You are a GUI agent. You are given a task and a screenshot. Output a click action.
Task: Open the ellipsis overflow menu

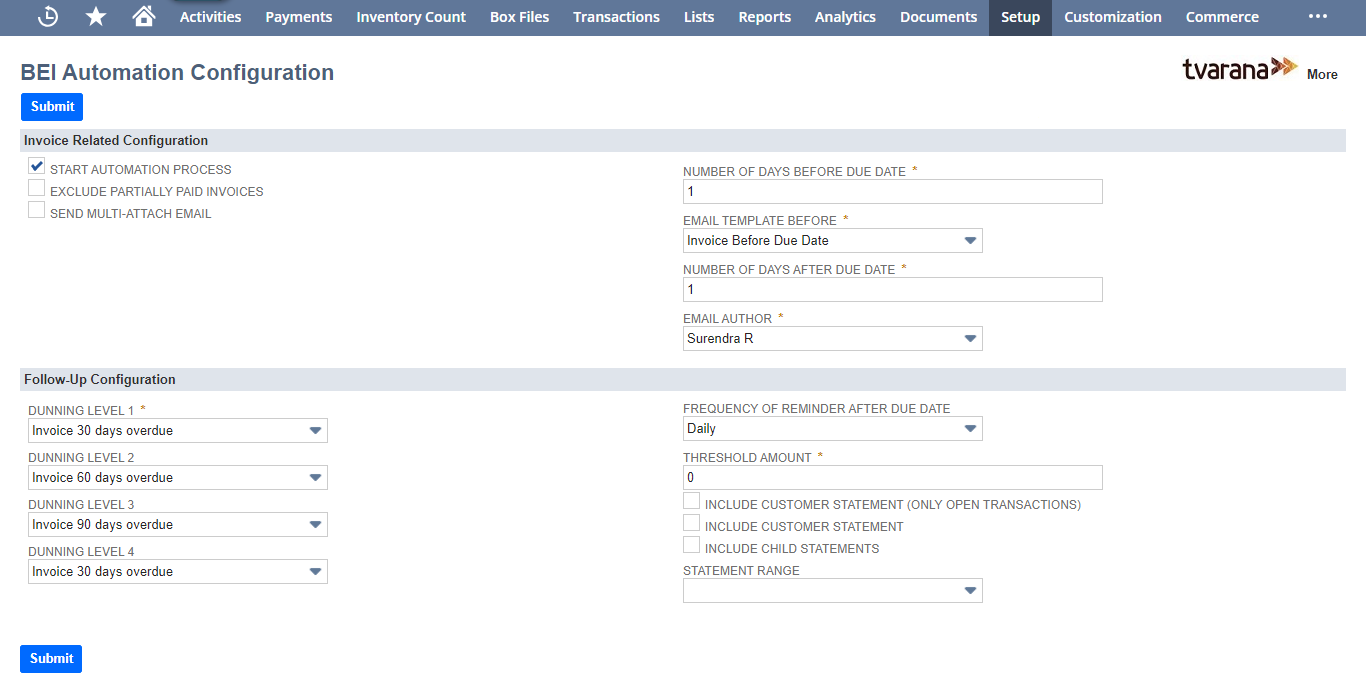[x=1317, y=17]
